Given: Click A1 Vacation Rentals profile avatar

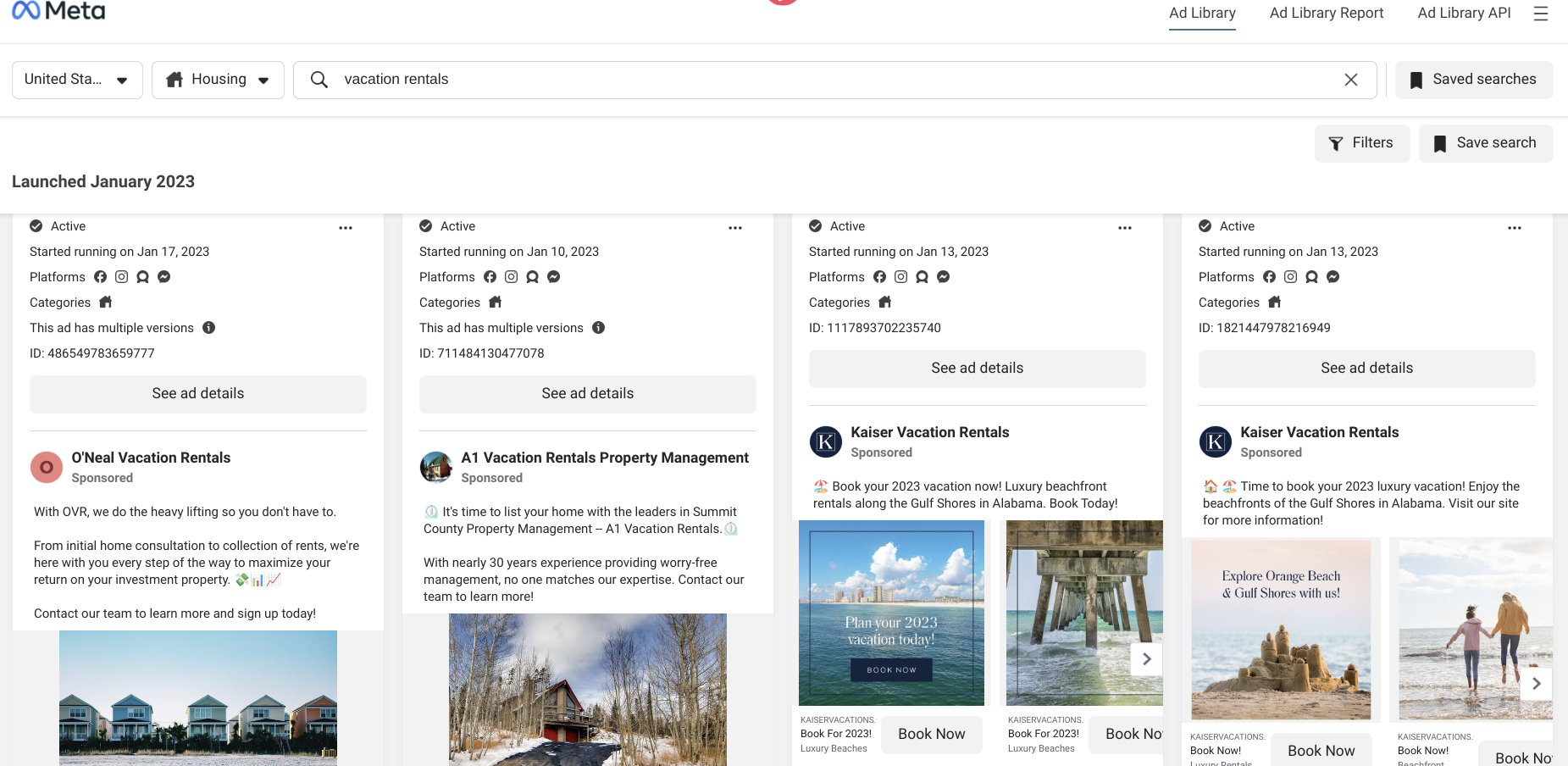Looking at the screenshot, I should 436,467.
